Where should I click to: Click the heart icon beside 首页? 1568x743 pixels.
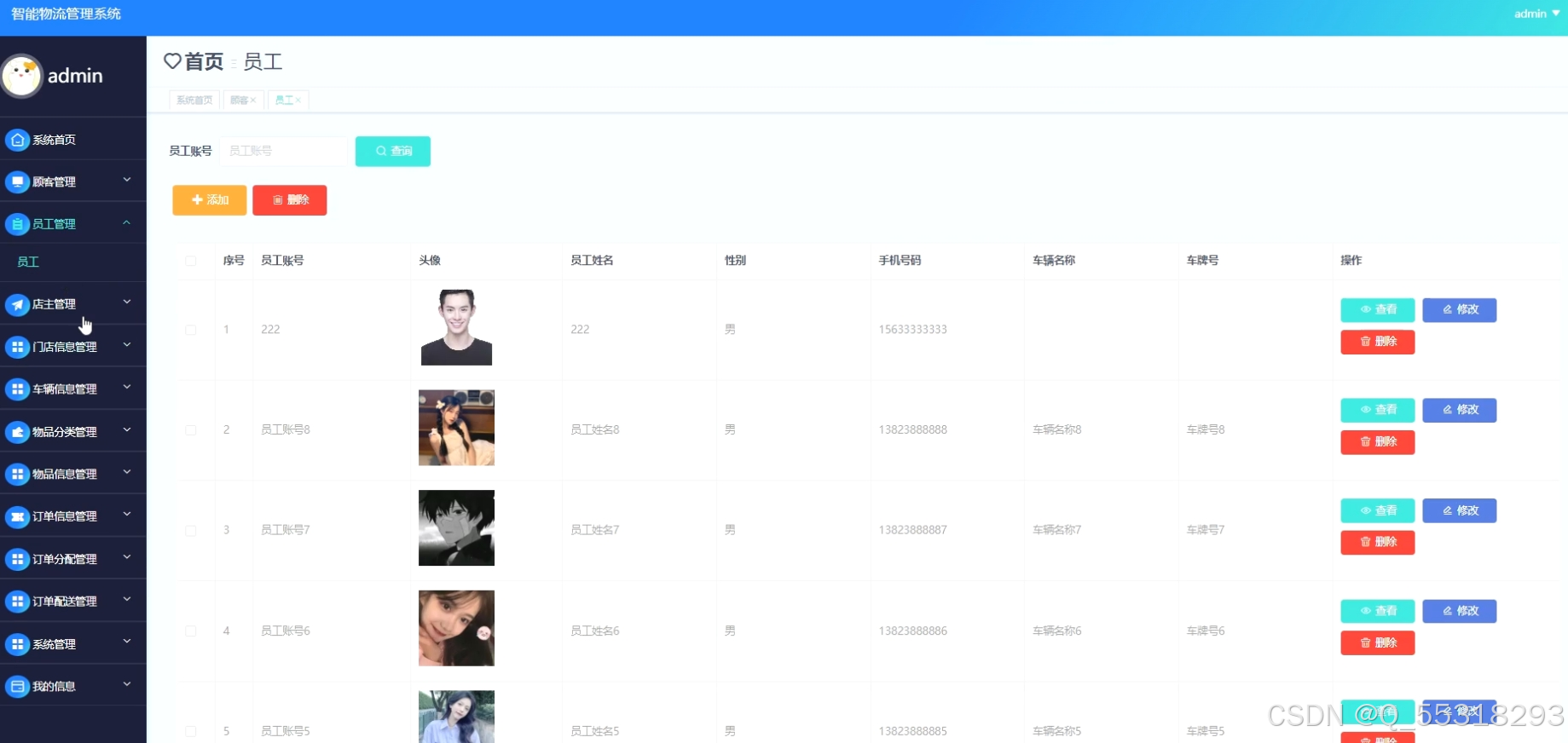point(172,61)
